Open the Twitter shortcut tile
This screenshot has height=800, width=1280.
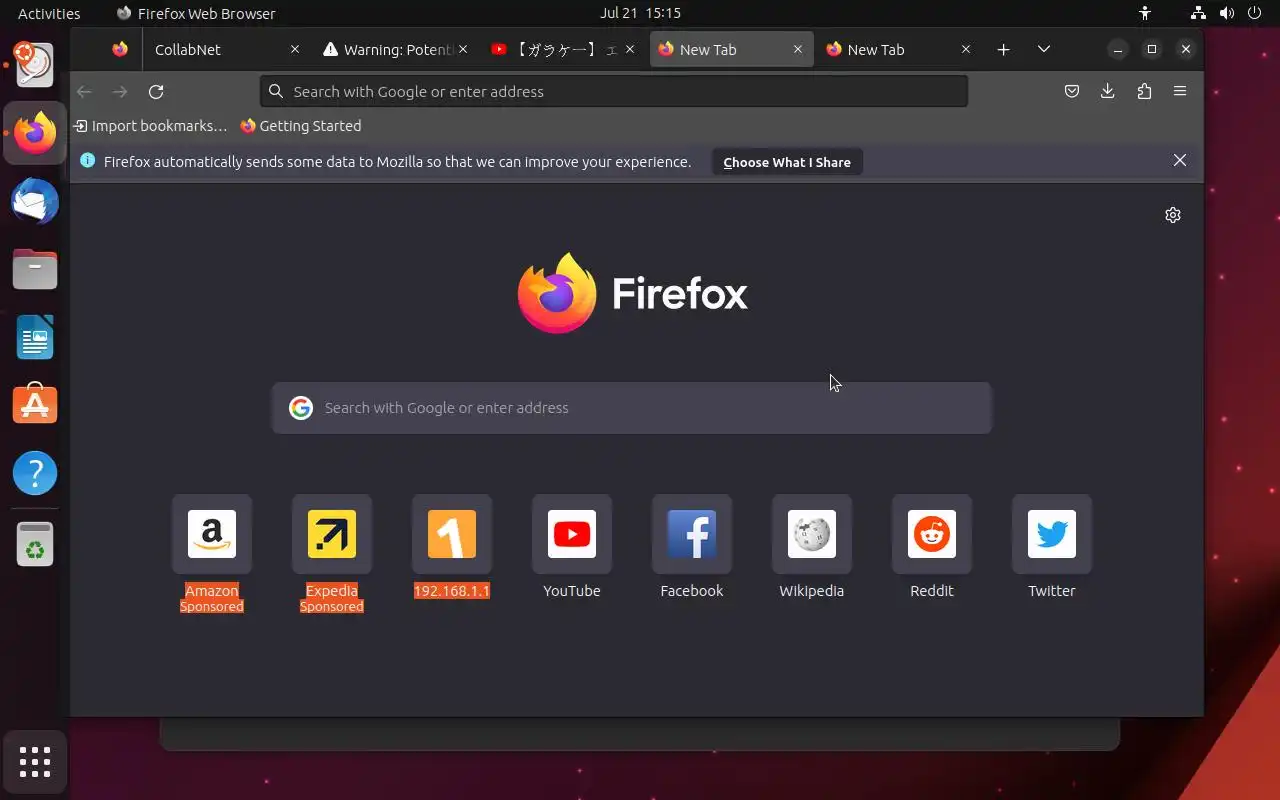click(1052, 534)
